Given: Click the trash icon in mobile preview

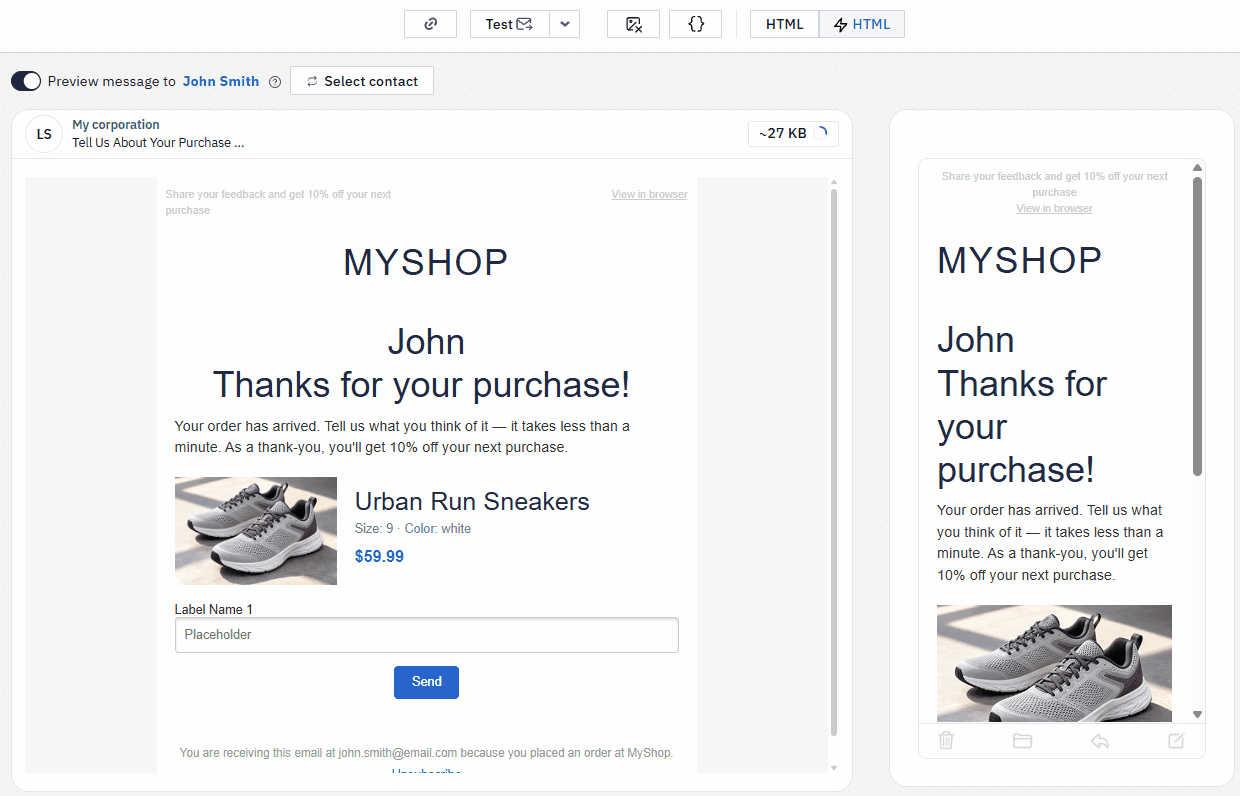Looking at the screenshot, I should pos(946,740).
